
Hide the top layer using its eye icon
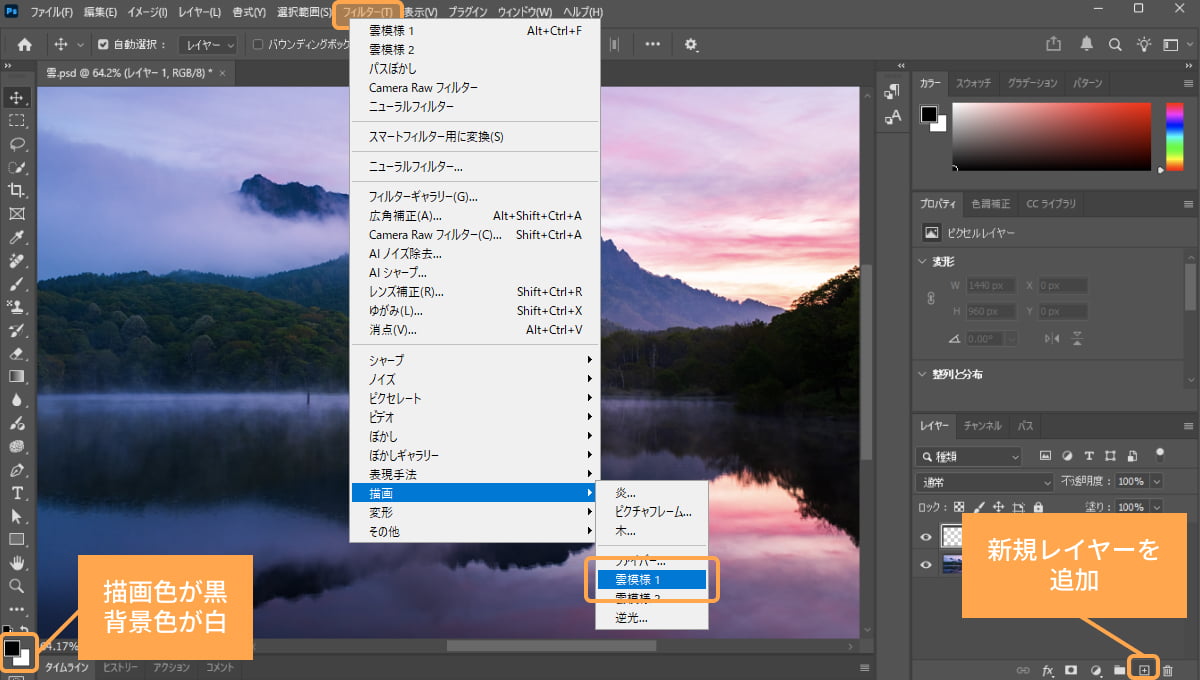pyautogui.click(x=926, y=537)
